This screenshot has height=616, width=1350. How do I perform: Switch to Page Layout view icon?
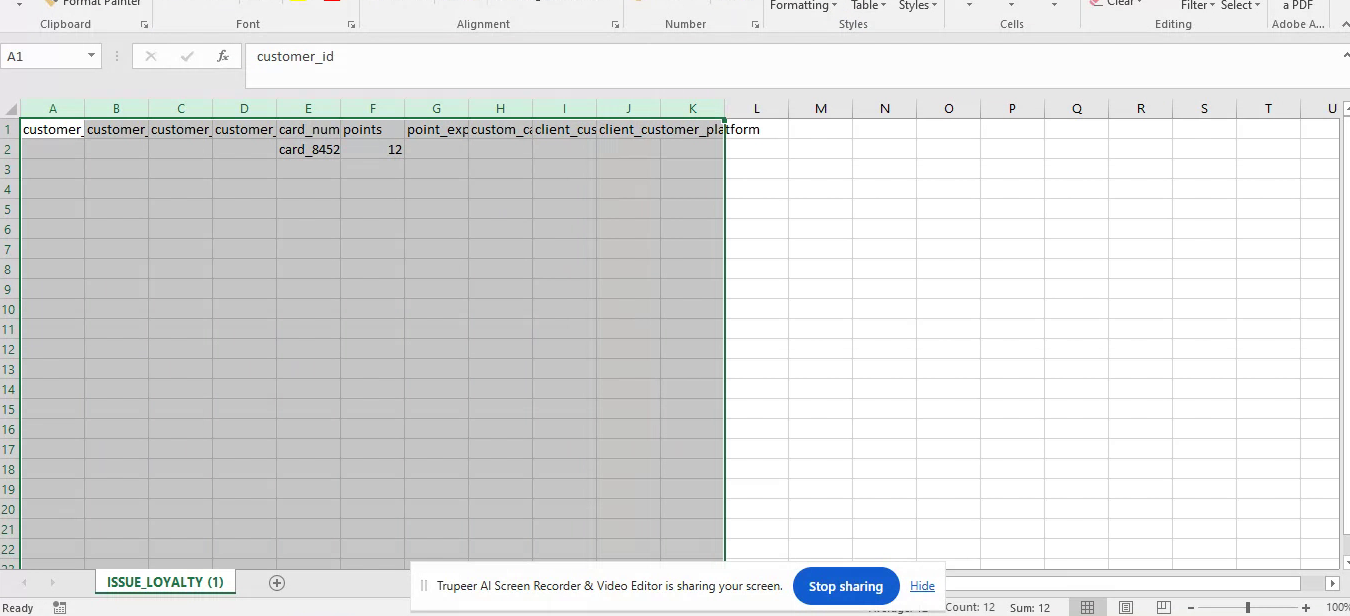point(1126,607)
